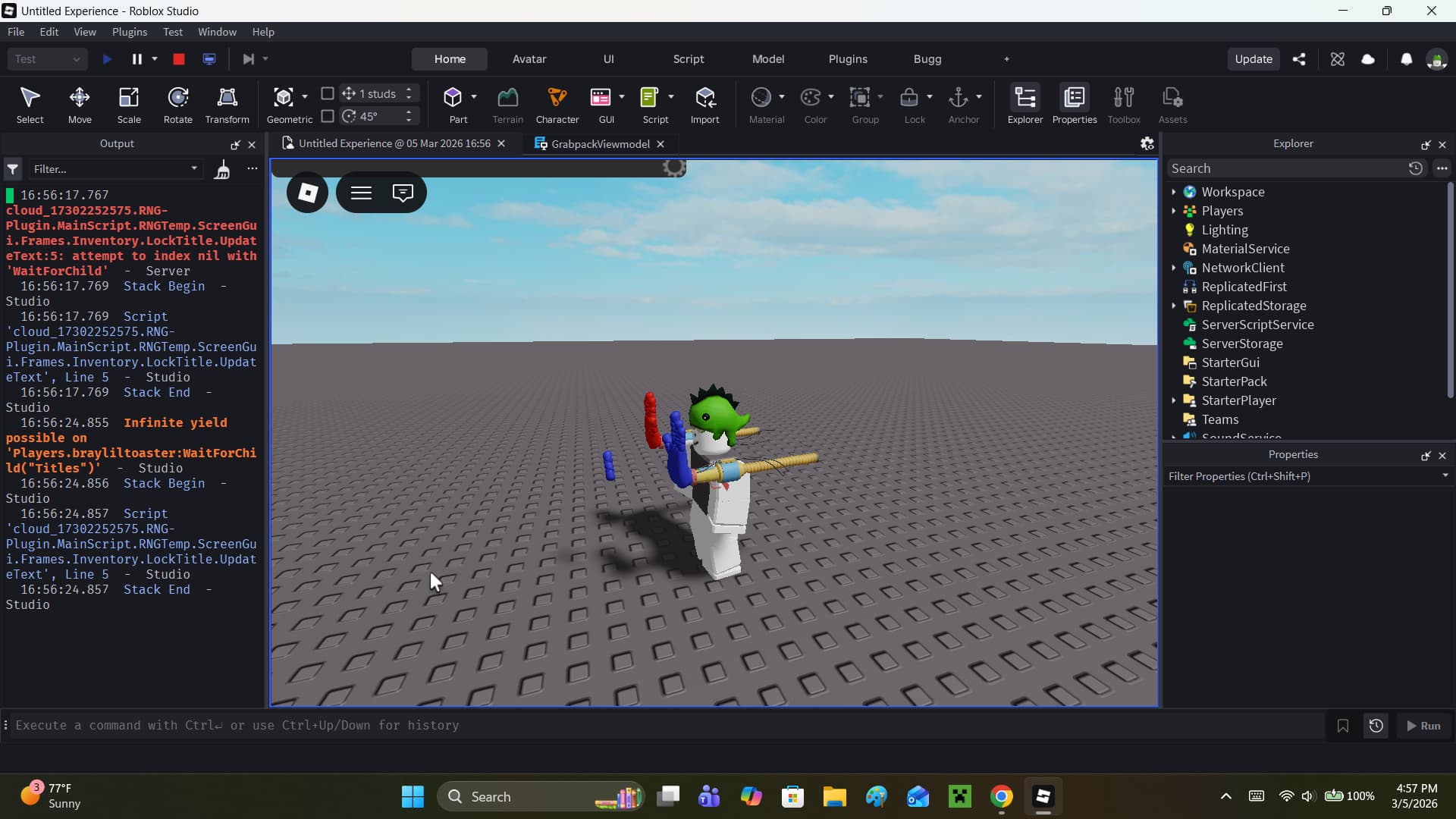Screen dimensions: 1456x819
Task: Focus the command bar input
Action: pyautogui.click(x=667, y=726)
